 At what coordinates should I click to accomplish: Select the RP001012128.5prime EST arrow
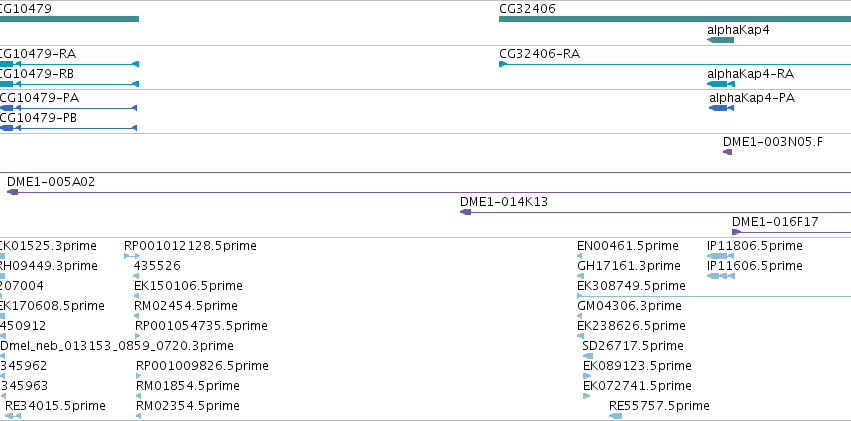(x=132, y=256)
